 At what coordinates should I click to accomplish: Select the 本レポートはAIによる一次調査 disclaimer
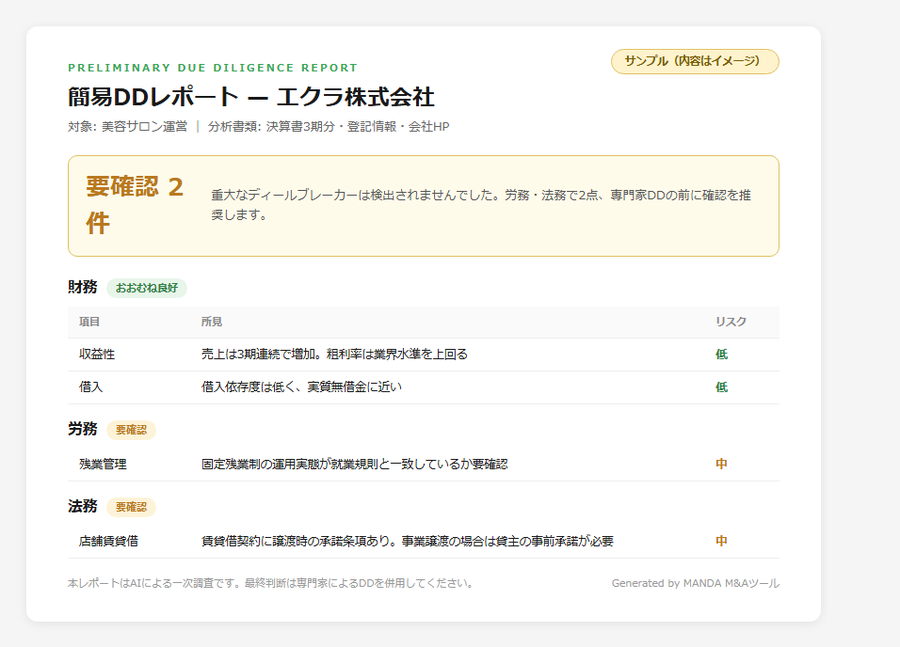click(271, 583)
